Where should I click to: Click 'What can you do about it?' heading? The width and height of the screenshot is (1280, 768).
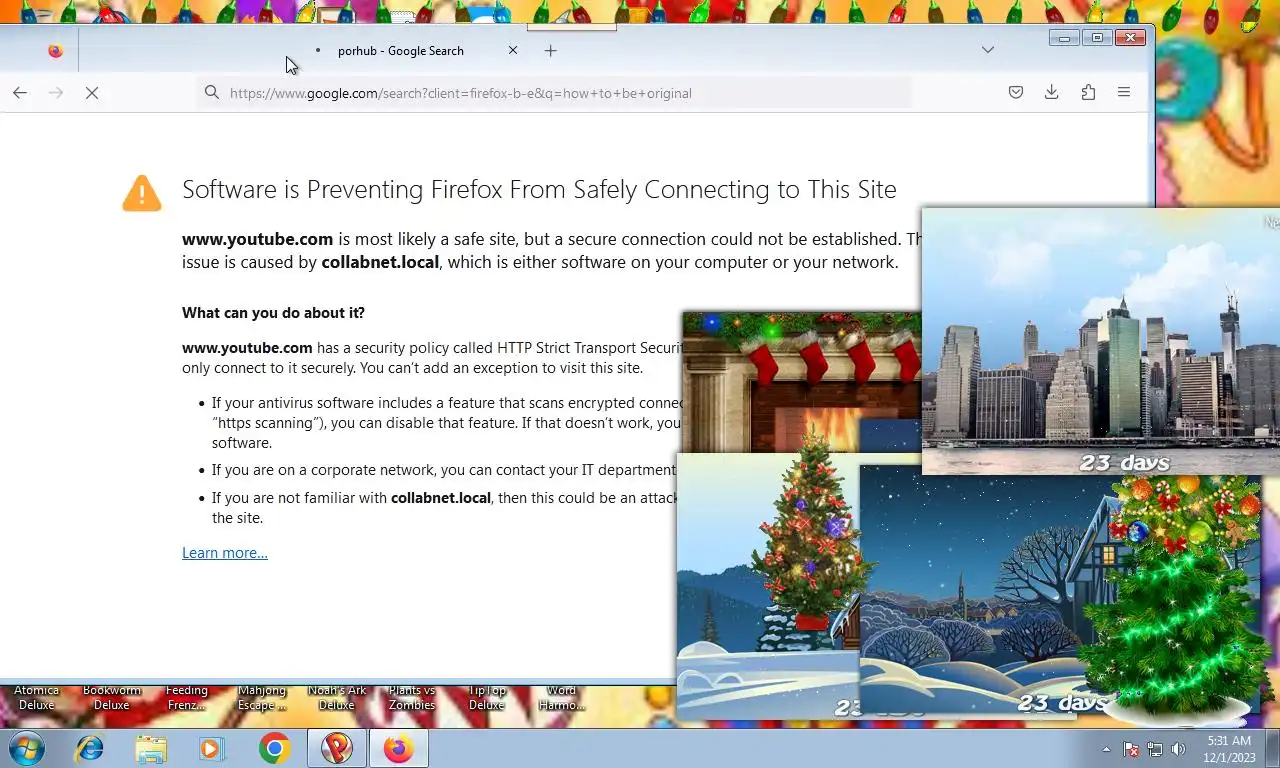(273, 313)
